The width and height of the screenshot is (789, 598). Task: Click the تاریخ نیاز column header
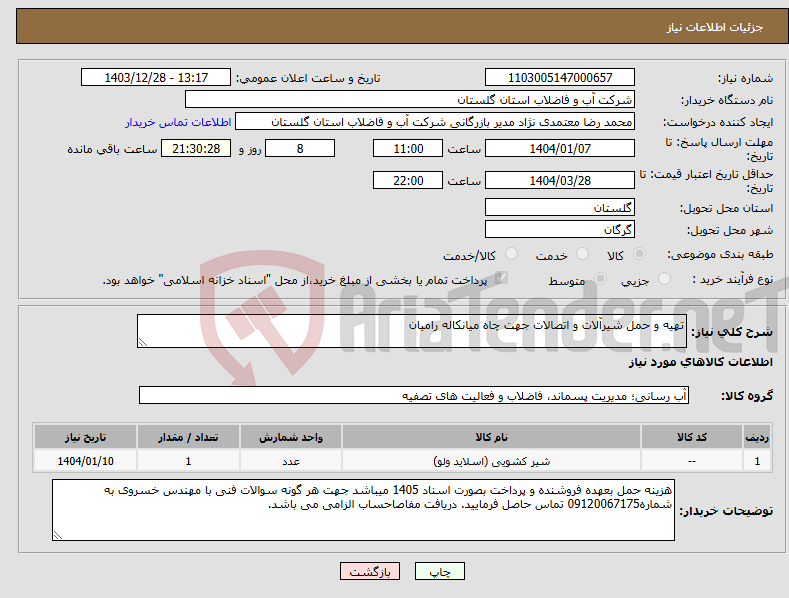pos(85,437)
